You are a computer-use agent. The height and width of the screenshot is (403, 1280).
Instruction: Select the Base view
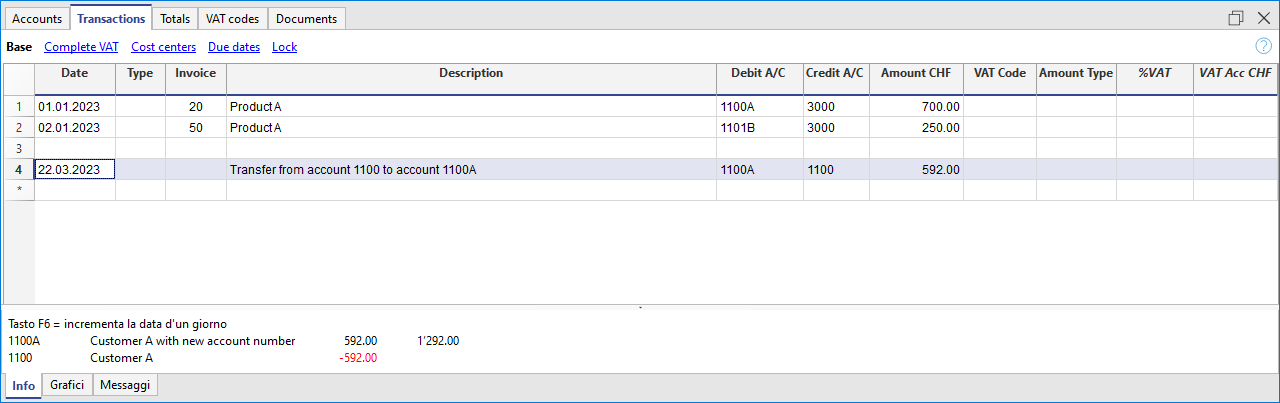pos(19,47)
